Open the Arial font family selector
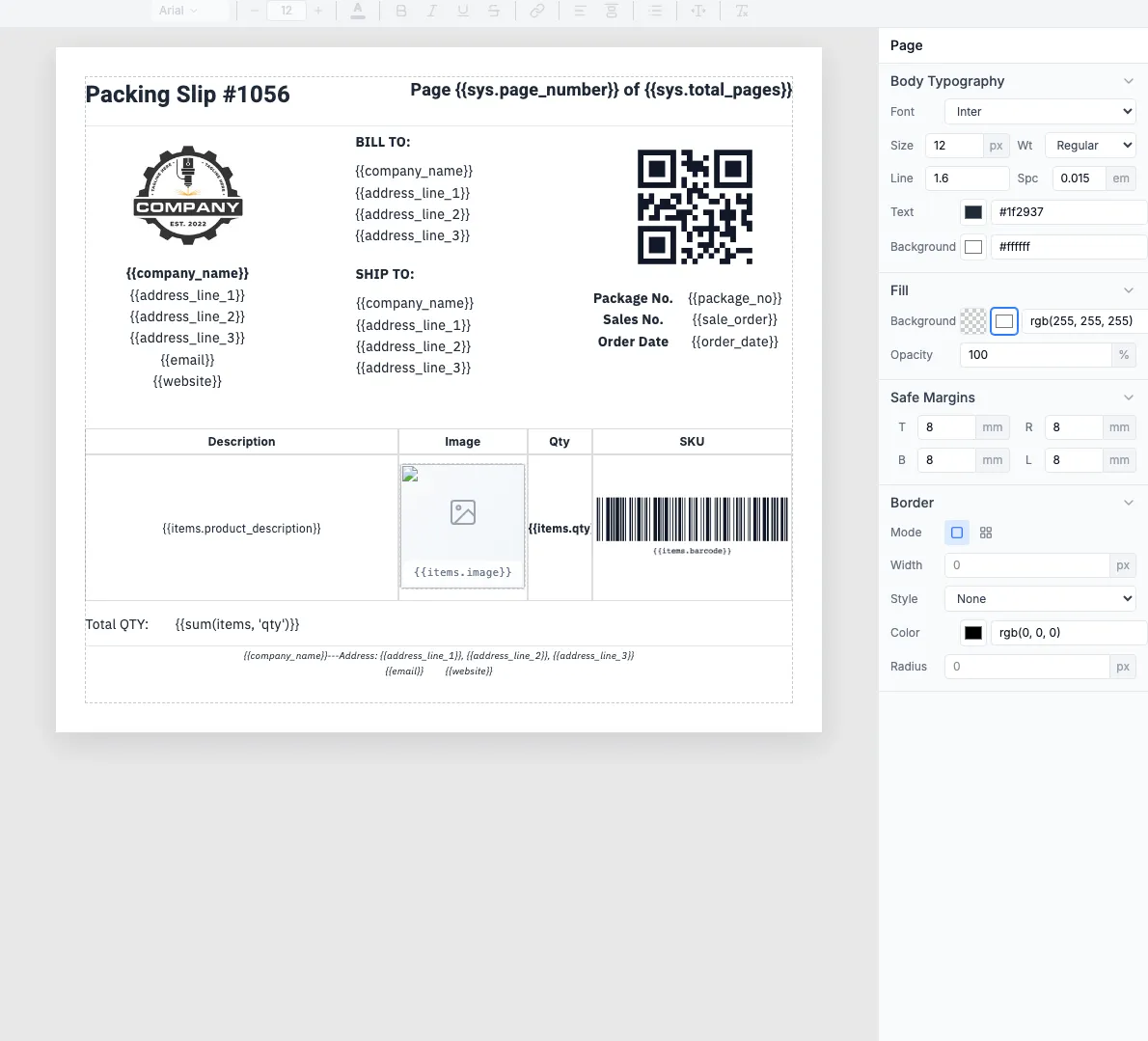The image size is (1148, 1041). pyautogui.click(x=190, y=11)
